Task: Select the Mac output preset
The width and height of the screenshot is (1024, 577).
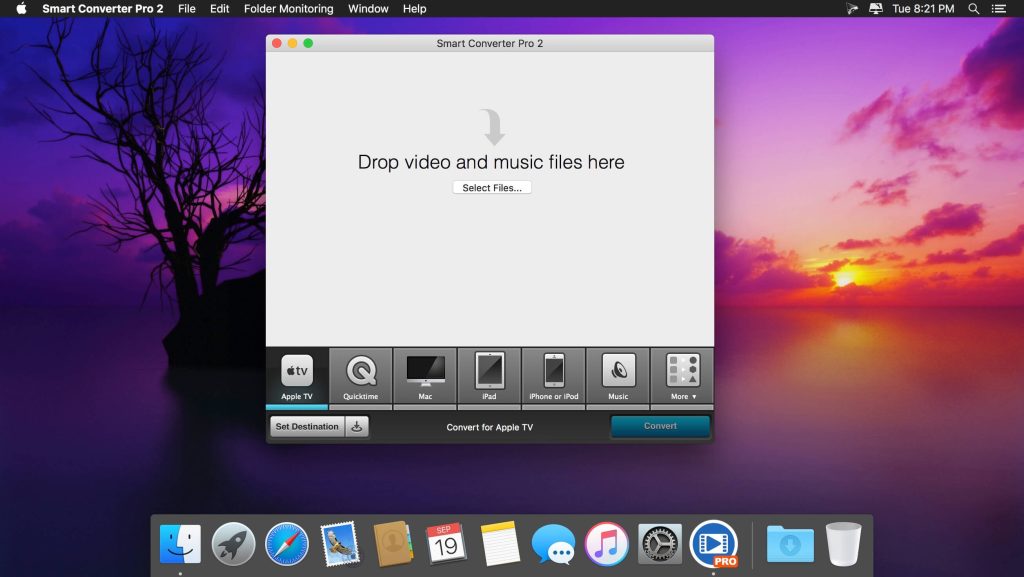Action: (x=425, y=376)
